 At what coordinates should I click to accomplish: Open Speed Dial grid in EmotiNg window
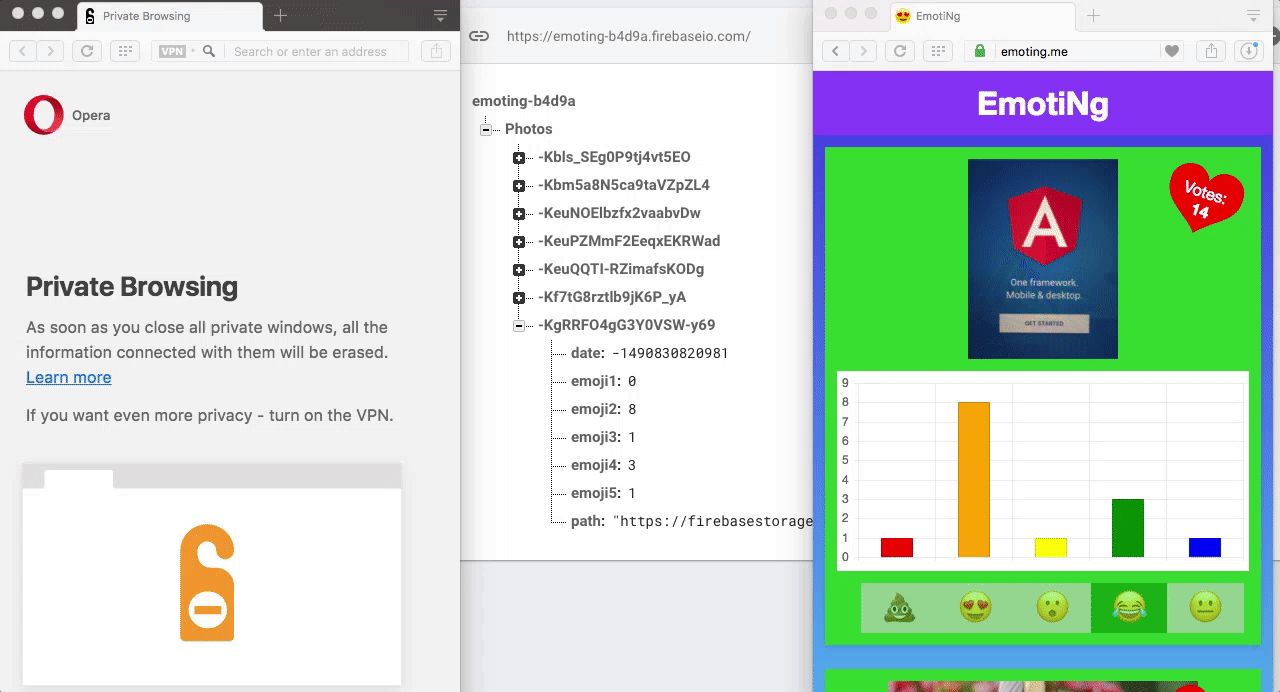click(937, 51)
